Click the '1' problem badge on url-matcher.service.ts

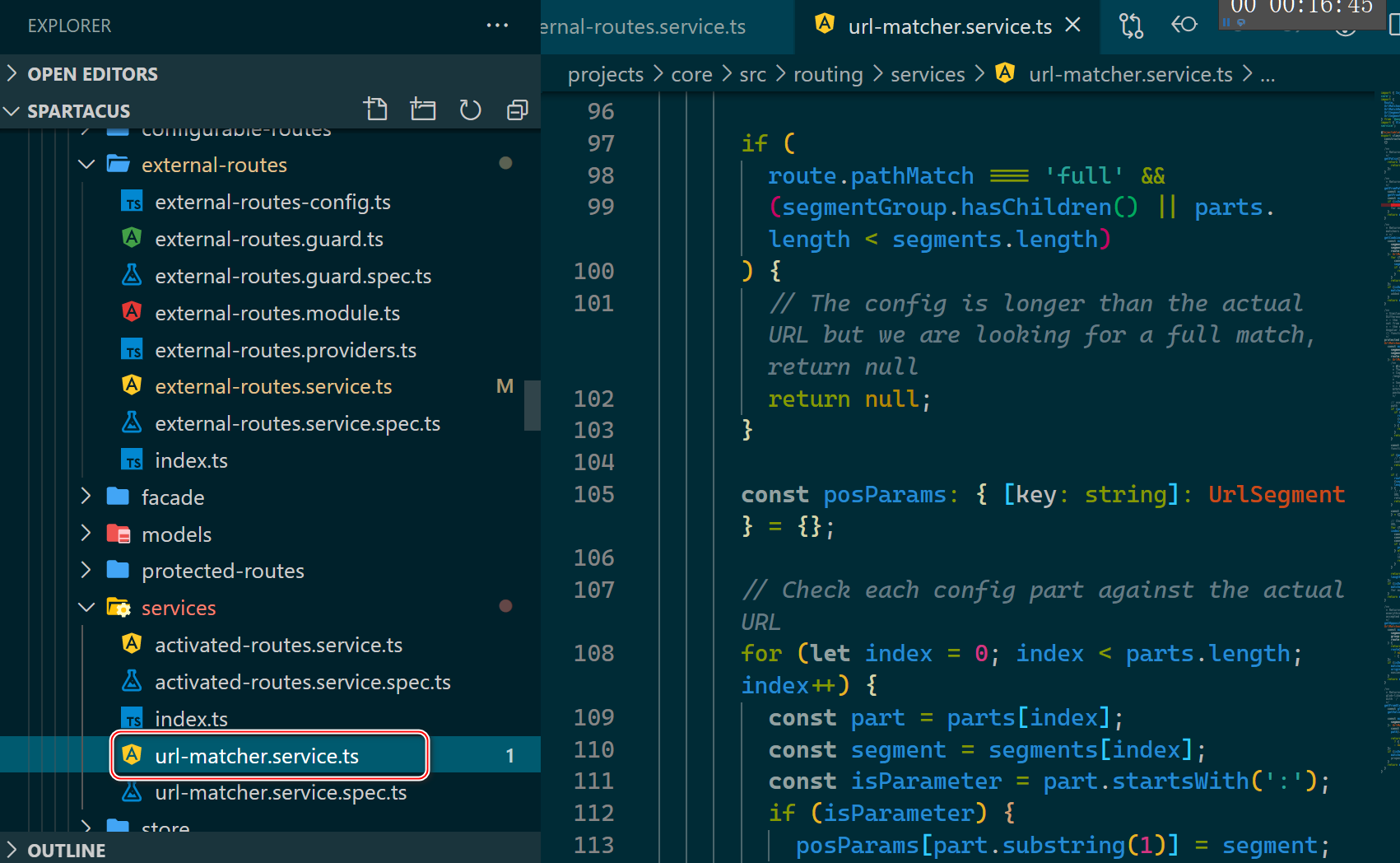pyautogui.click(x=509, y=756)
